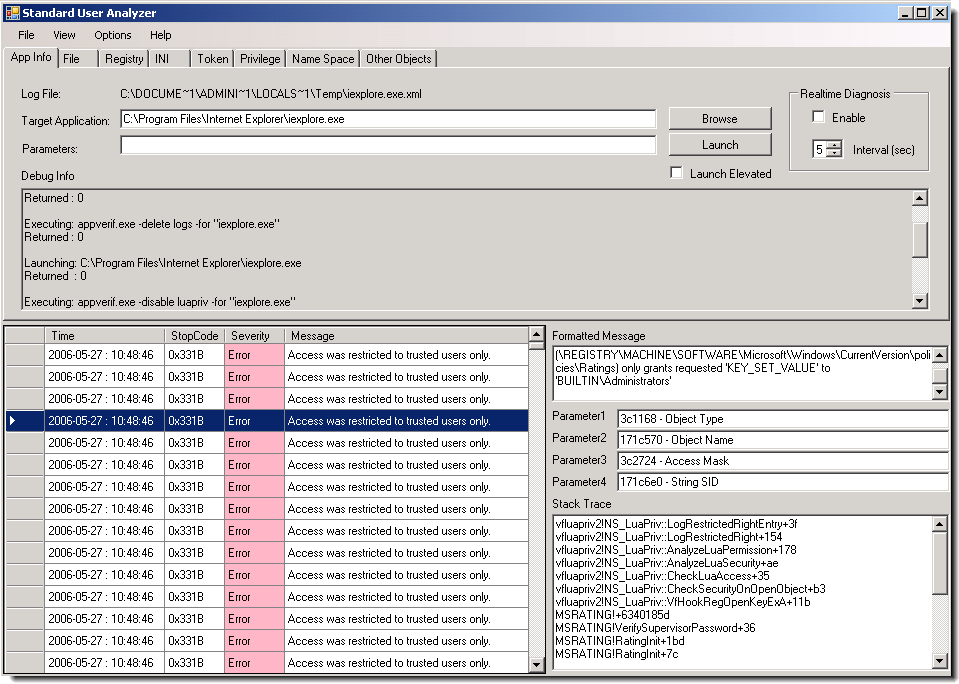Click the Browse button
Viewport: 959px width, 684px height.
pos(719,117)
